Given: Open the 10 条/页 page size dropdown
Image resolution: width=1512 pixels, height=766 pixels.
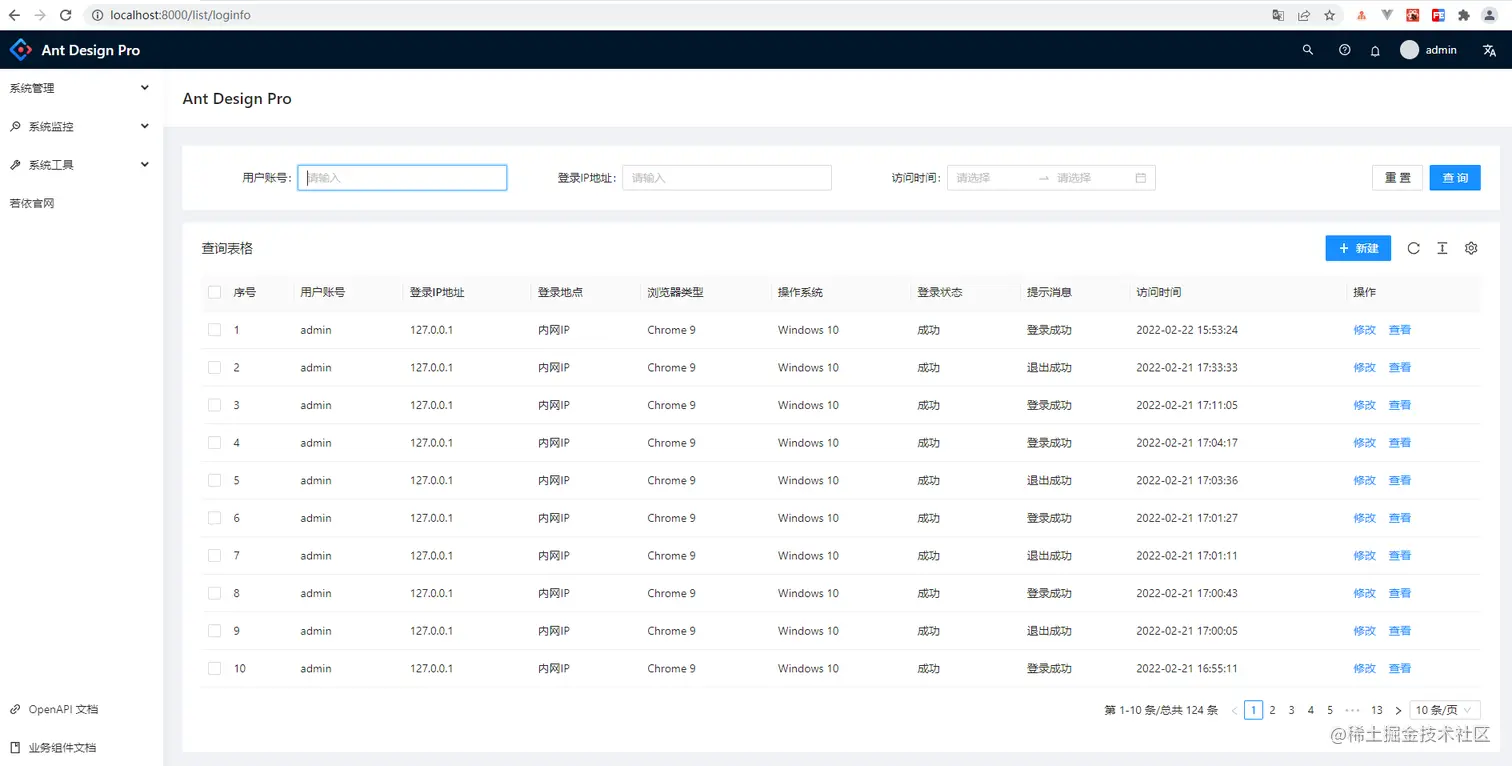Looking at the screenshot, I should pyautogui.click(x=1445, y=710).
